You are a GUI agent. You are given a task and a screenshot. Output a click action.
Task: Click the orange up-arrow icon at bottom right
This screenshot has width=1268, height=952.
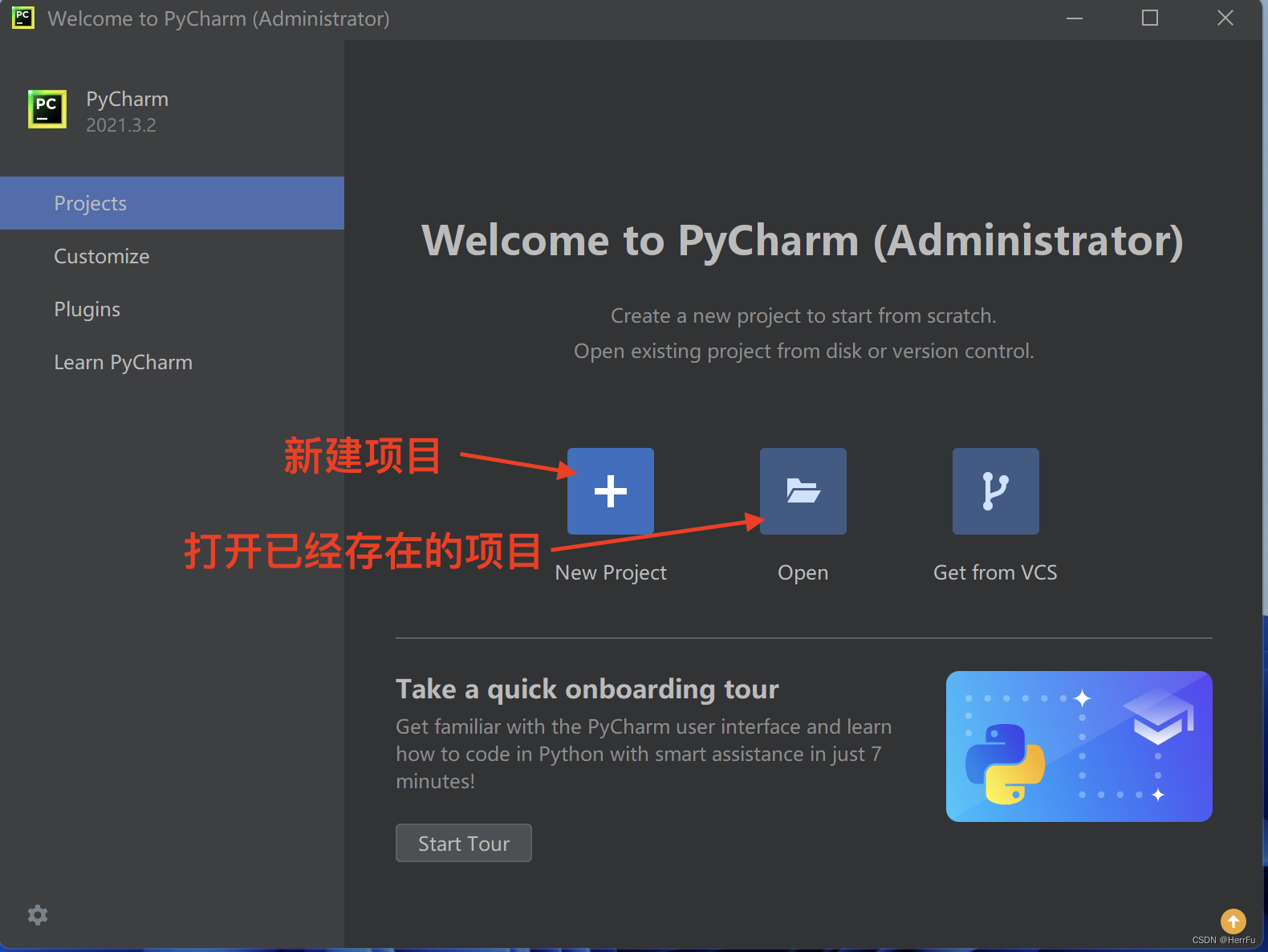coord(1233,921)
